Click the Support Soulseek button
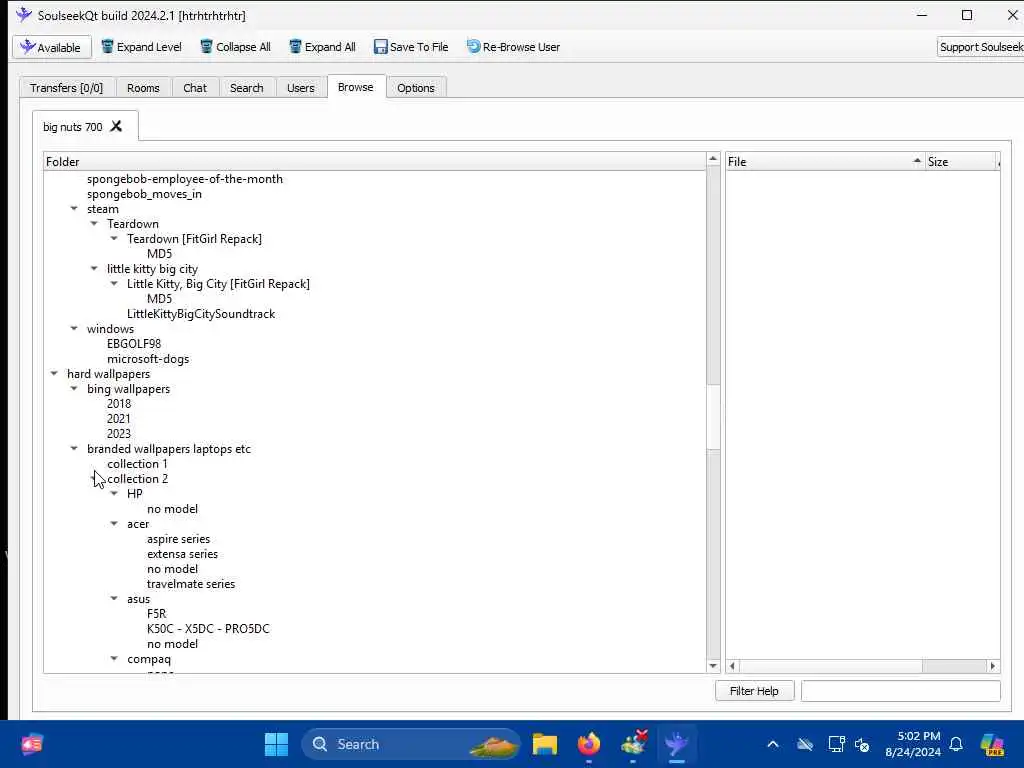 tap(980, 47)
